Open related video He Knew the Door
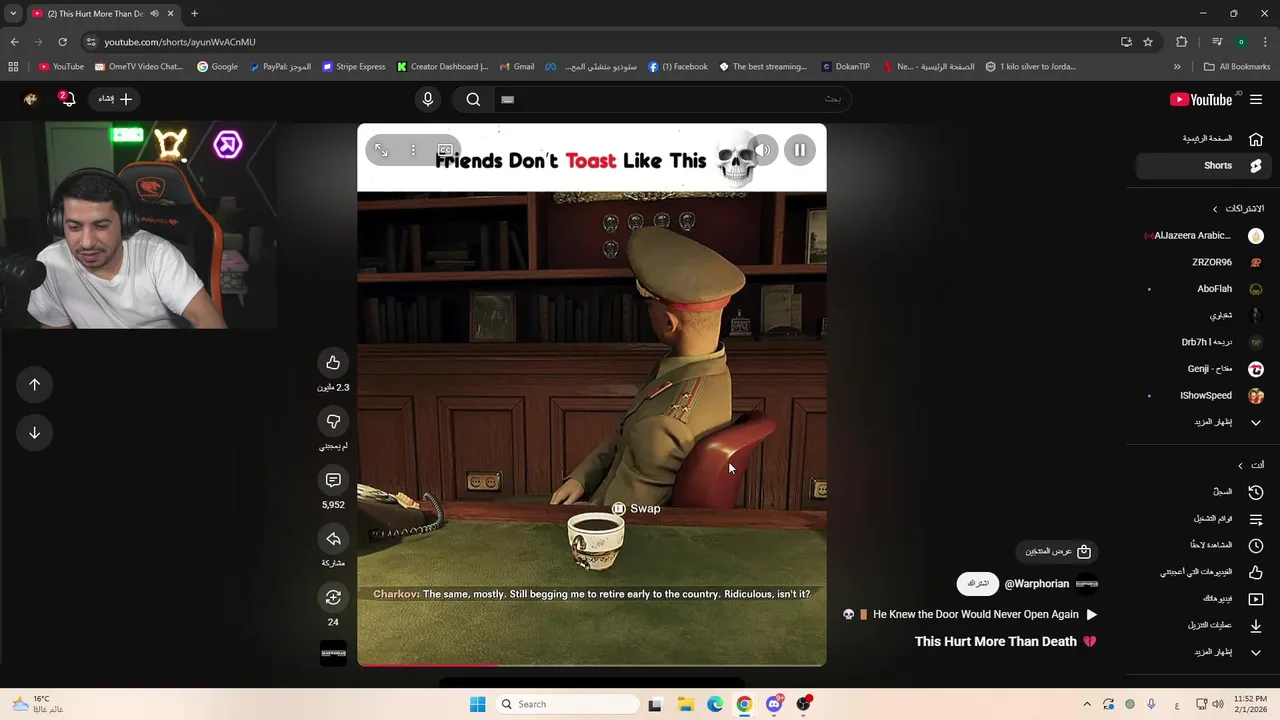This screenshot has height=720, width=1280. point(970,615)
